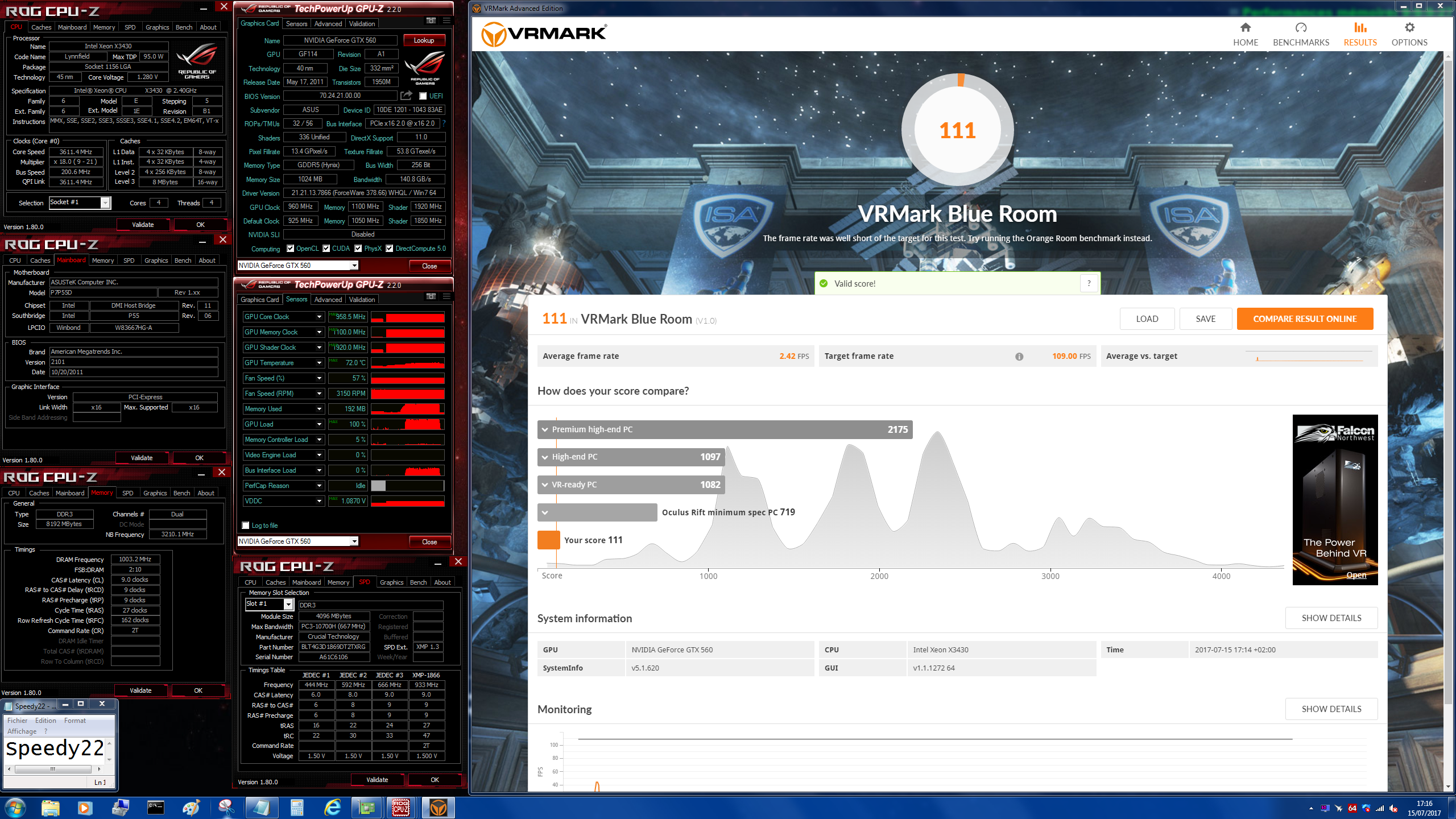Open the Fan Speed (RPM) sensor dropdown
The width and height of the screenshot is (1456, 819).
coord(319,394)
